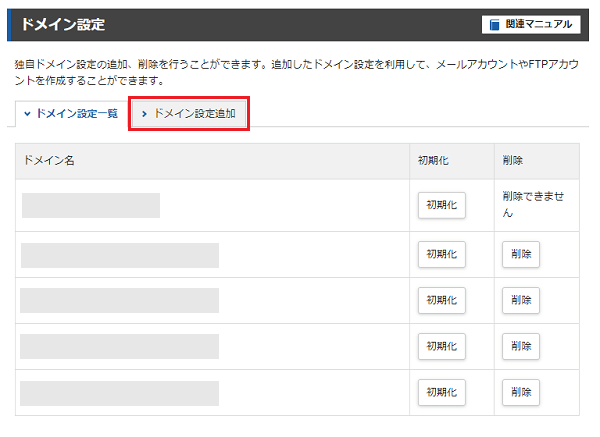600x437 pixels.
Task: Click 初期化 button in the second domain row
Action: click(x=442, y=254)
